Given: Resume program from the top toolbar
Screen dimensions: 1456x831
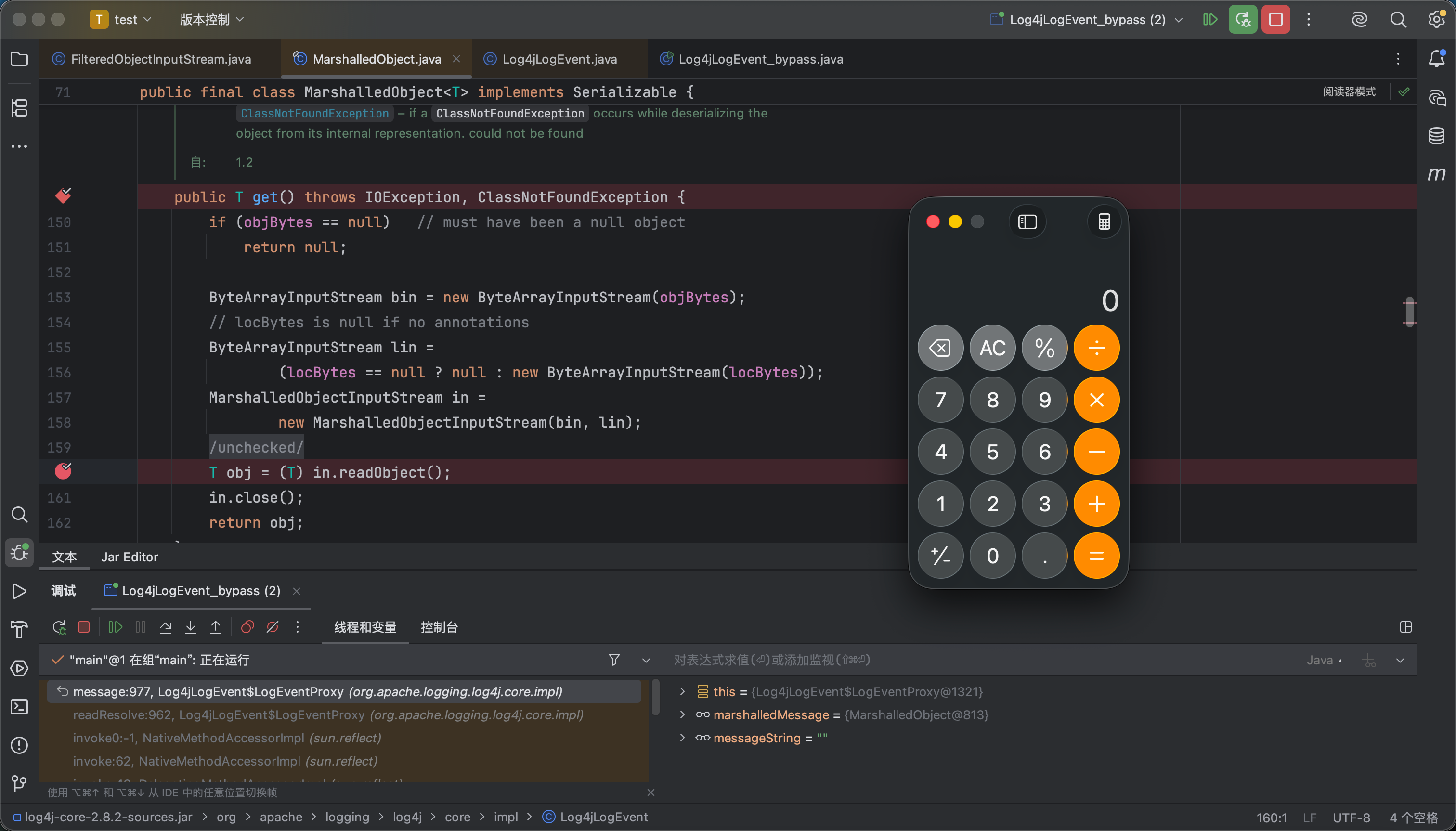Looking at the screenshot, I should click(x=1210, y=20).
